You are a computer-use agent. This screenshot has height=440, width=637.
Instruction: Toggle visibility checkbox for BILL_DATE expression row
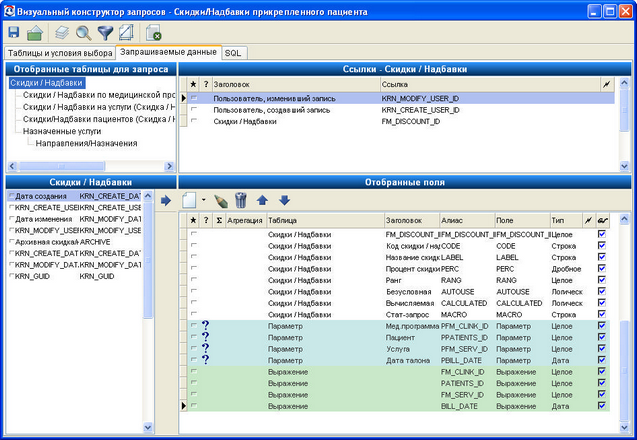tap(602, 405)
